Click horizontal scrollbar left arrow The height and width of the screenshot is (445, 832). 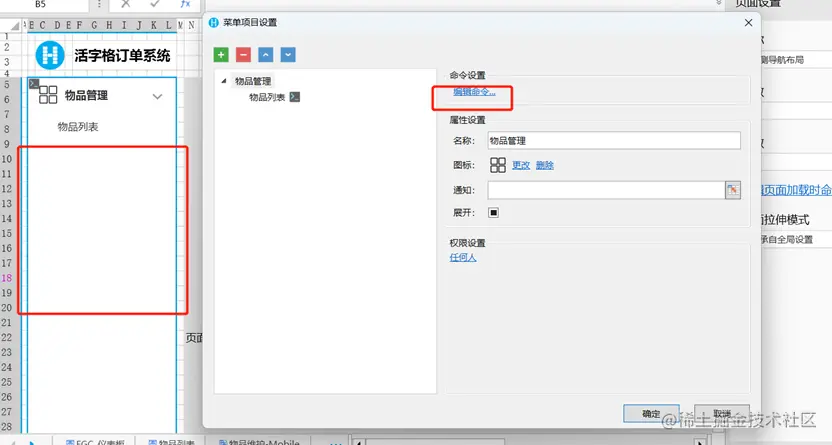click(359, 442)
